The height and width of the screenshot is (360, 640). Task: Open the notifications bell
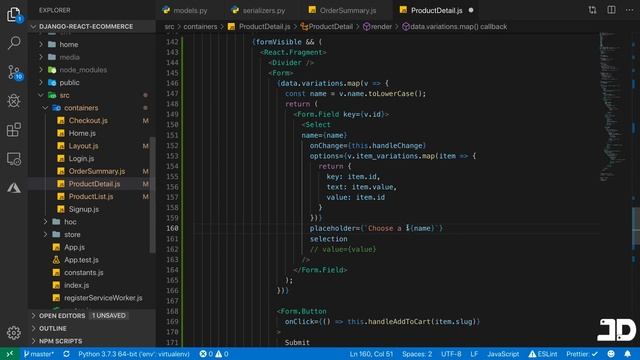pyautogui.click(x=627, y=354)
